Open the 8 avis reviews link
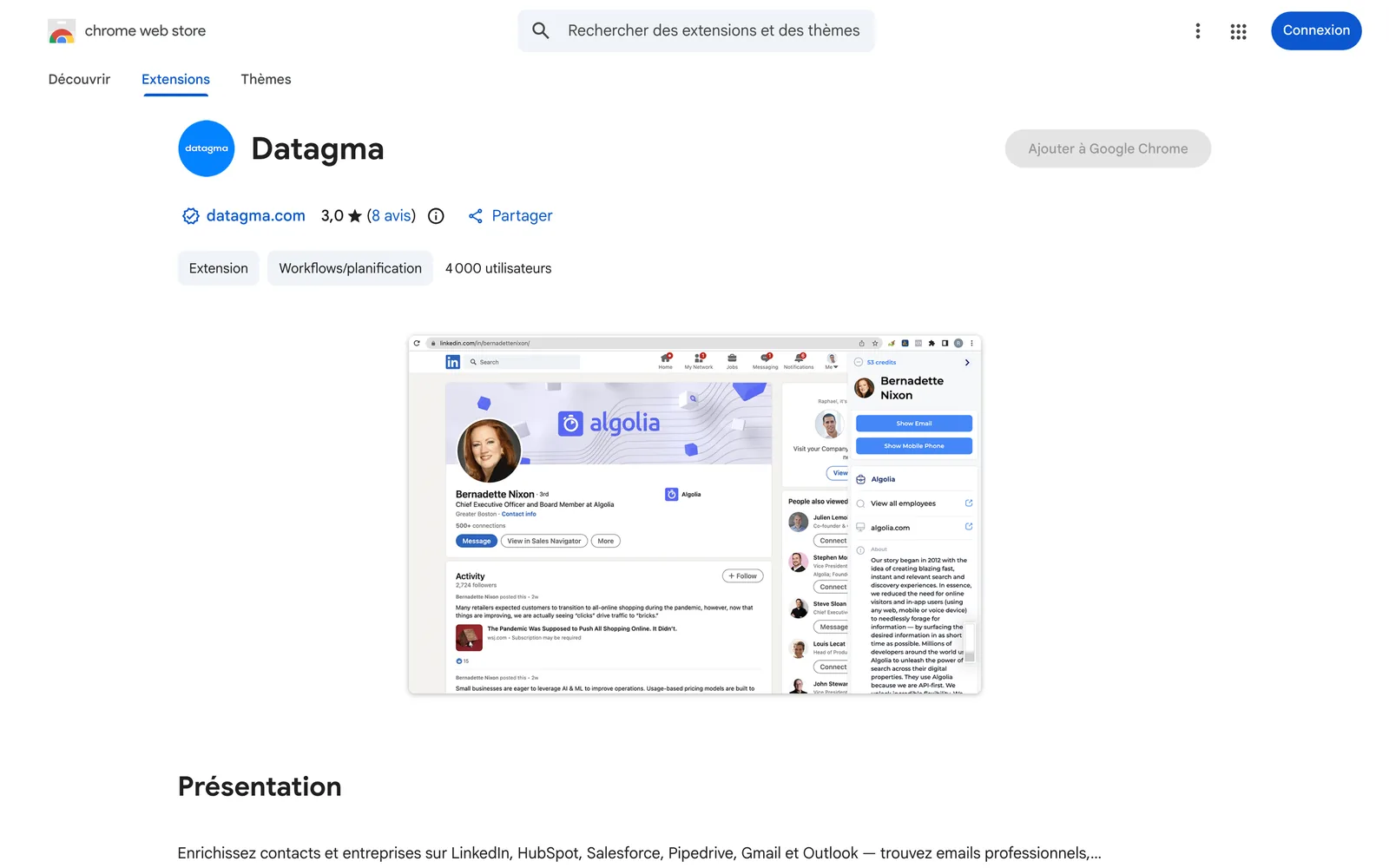Viewport: 1389px width, 868px height. point(392,216)
